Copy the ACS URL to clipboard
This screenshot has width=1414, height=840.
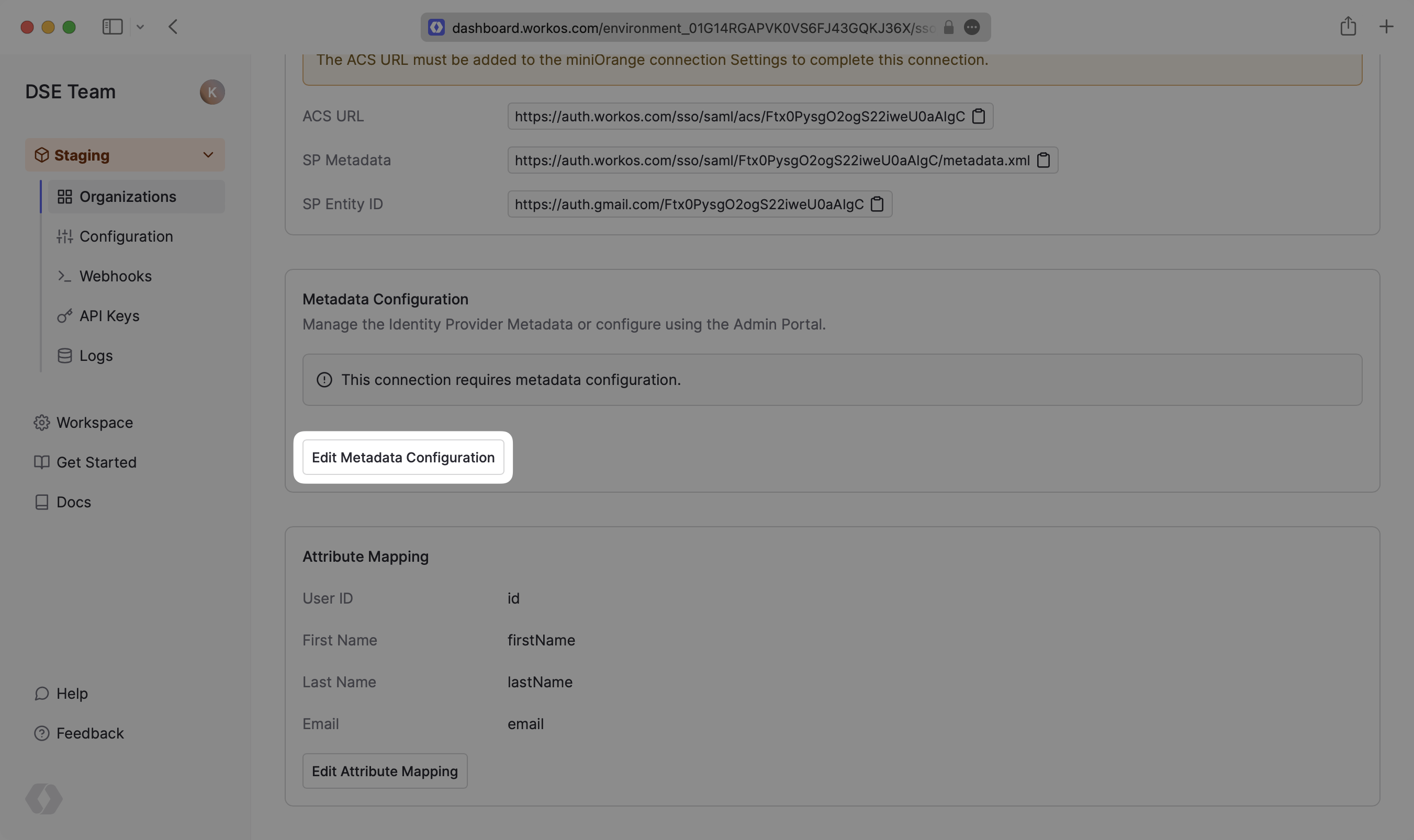click(978, 116)
